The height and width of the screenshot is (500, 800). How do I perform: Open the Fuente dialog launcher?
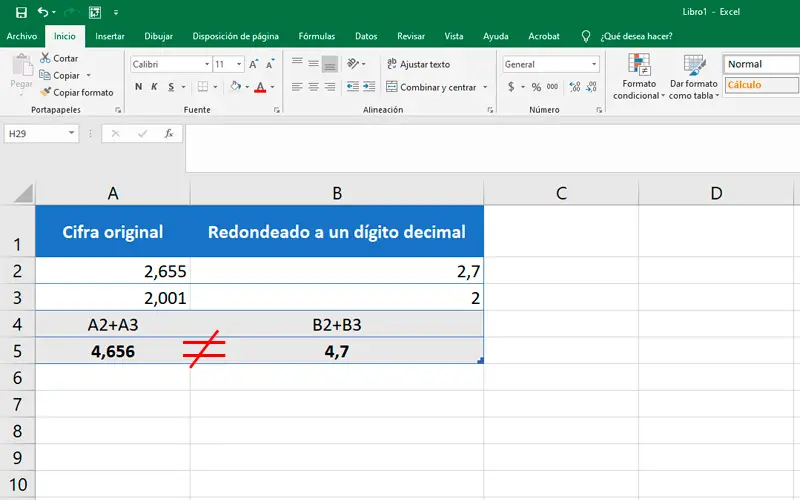pos(277,110)
